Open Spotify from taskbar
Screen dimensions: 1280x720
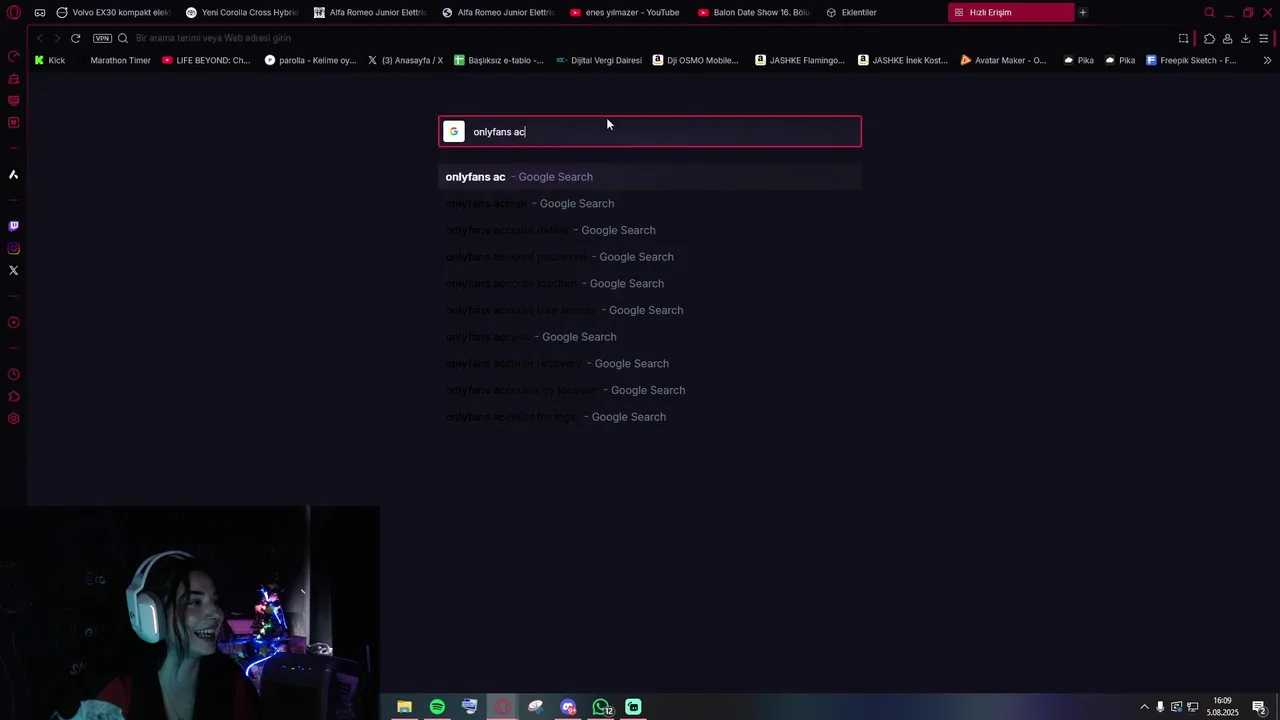(437, 707)
